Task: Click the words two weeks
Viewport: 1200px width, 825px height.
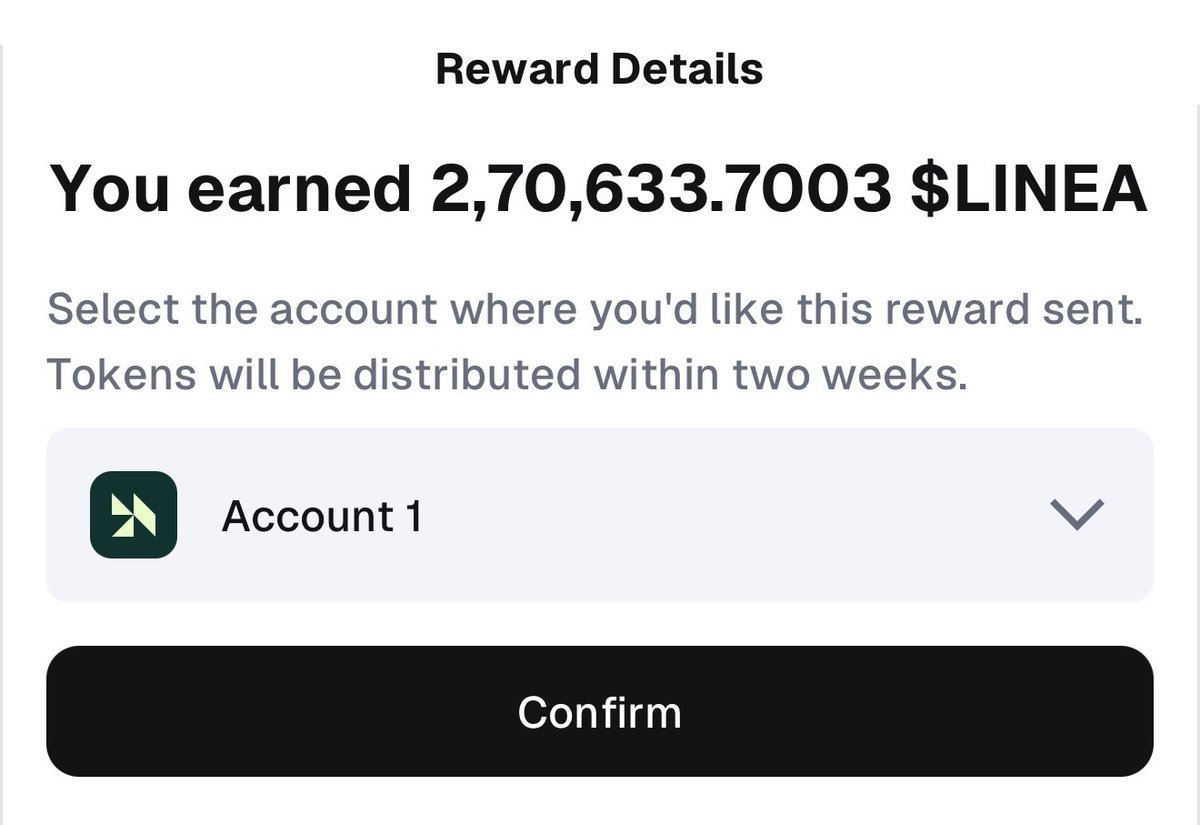Action: 850,374
